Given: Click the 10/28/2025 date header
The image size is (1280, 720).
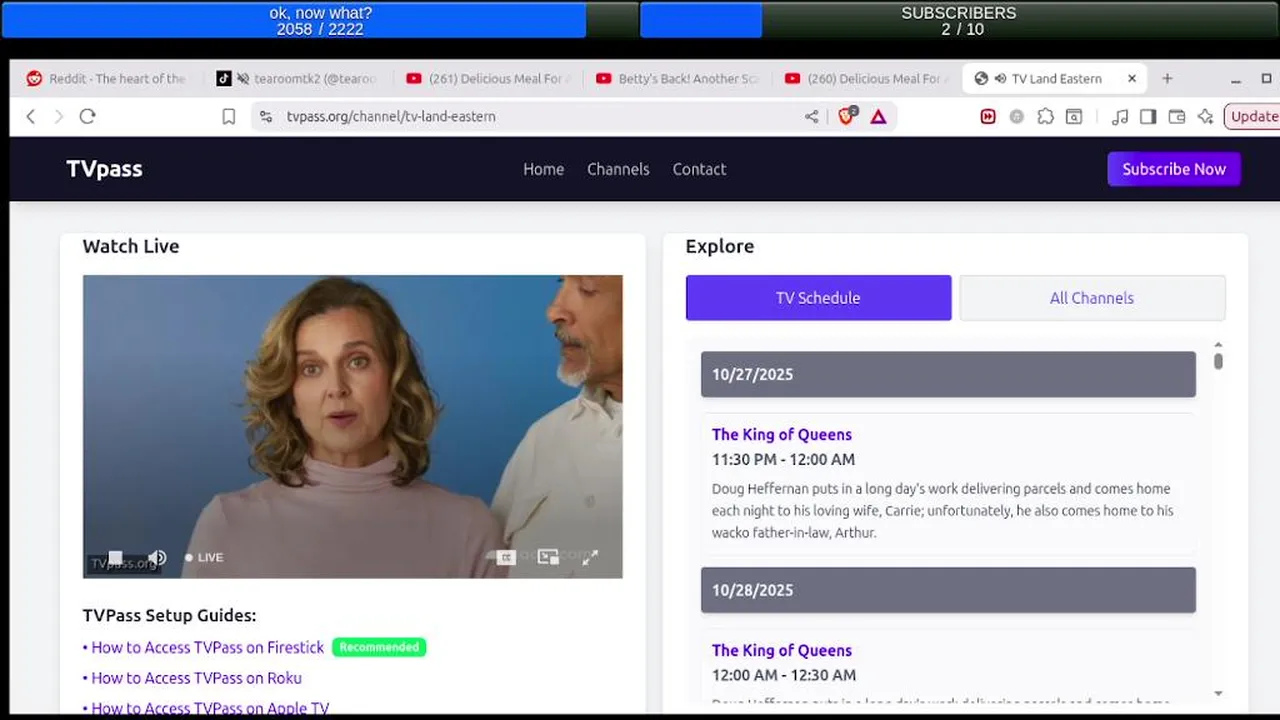Looking at the screenshot, I should pyautogui.click(x=948, y=590).
